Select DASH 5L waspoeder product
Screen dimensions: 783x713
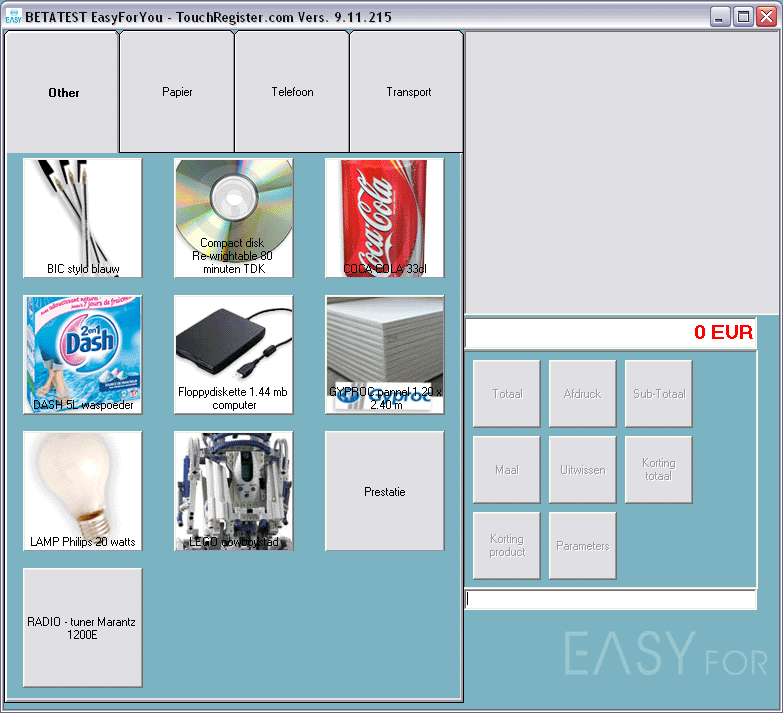83,355
